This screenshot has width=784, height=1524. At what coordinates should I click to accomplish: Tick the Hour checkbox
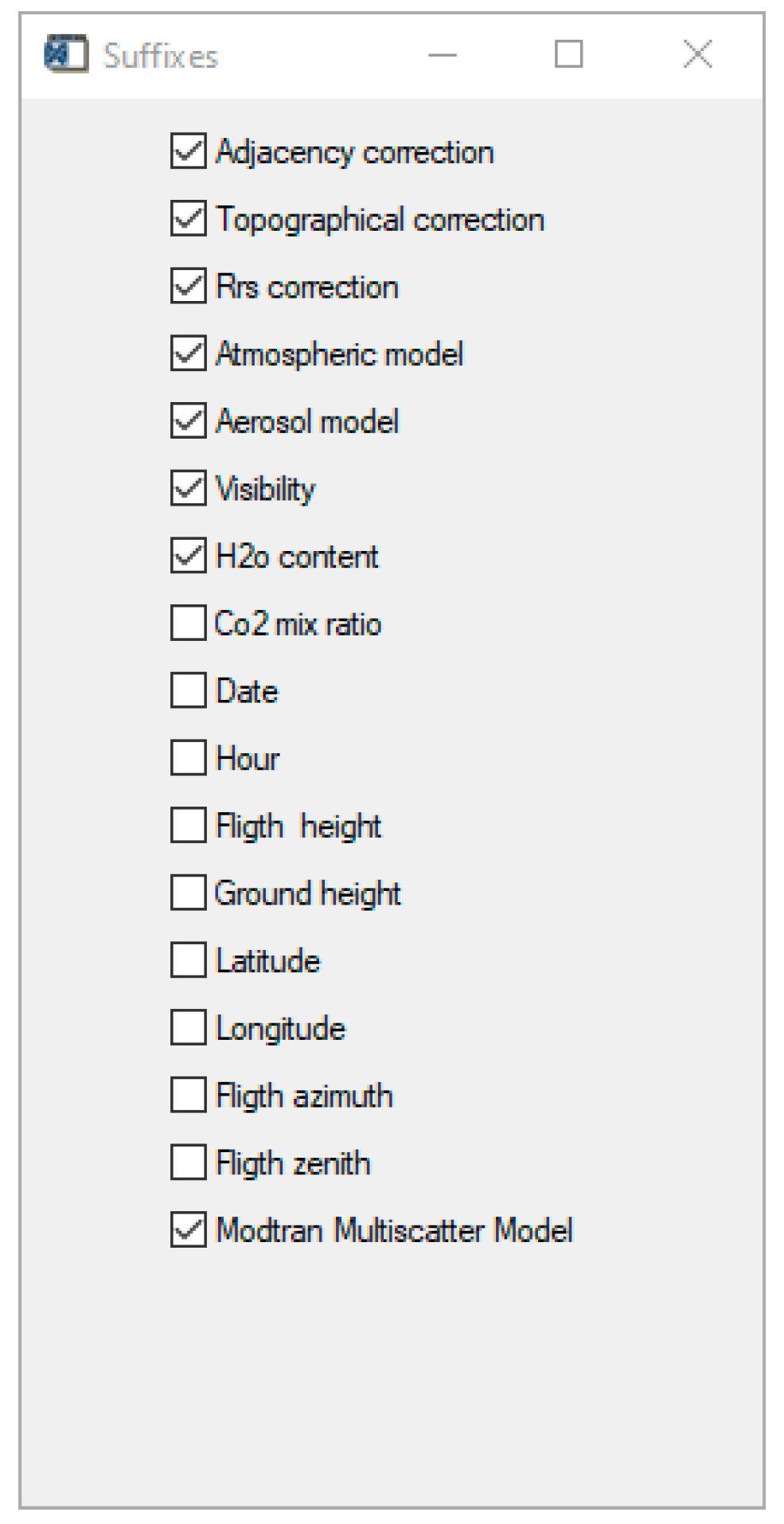coord(188,758)
